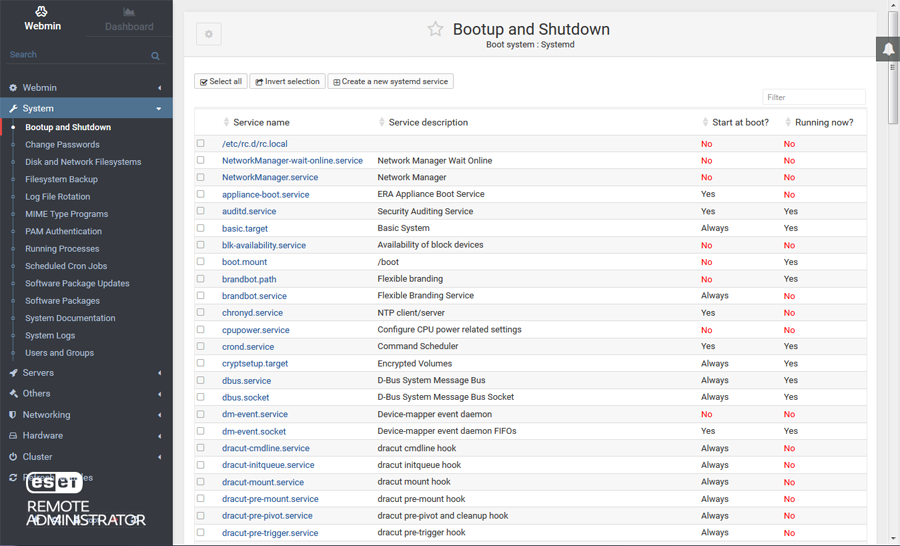Focus the sidebar Search field
900x546 pixels.
click(x=79, y=55)
